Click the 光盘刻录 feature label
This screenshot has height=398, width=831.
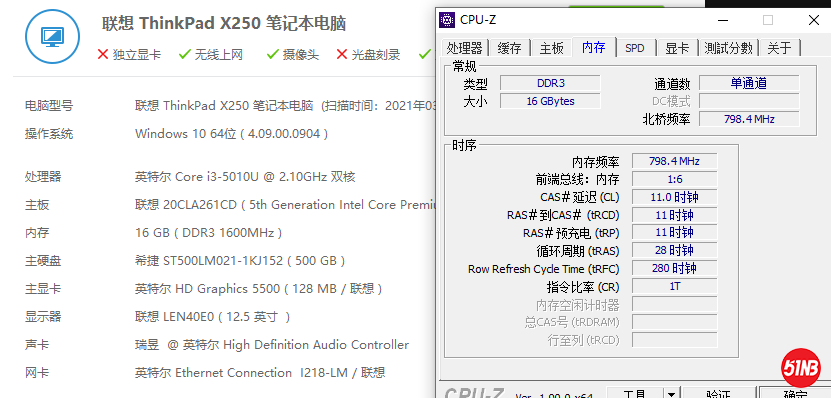[376, 54]
